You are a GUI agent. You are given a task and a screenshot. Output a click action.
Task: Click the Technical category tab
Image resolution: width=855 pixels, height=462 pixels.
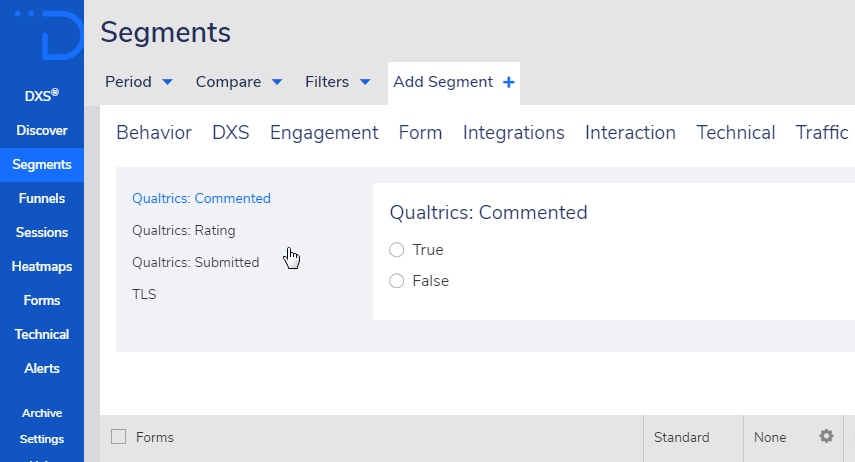click(736, 133)
